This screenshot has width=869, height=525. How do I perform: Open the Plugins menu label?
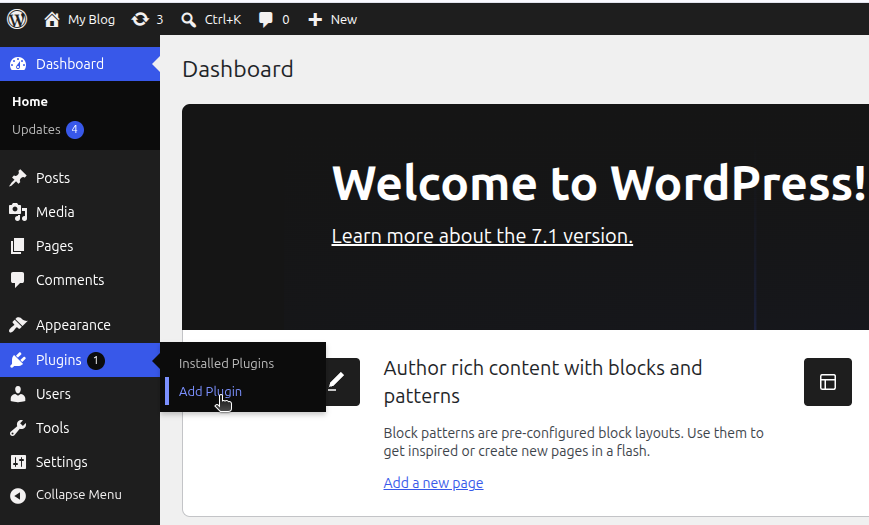click(58, 360)
